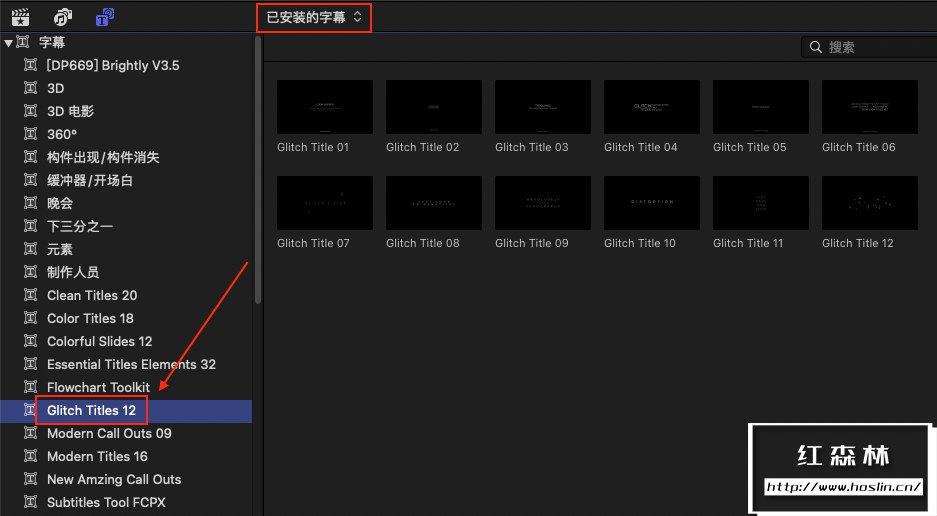Screen dimensions: 937x516
Task: Click the icon beside [DP669] Brightly V3.5
Action: pos(30,65)
